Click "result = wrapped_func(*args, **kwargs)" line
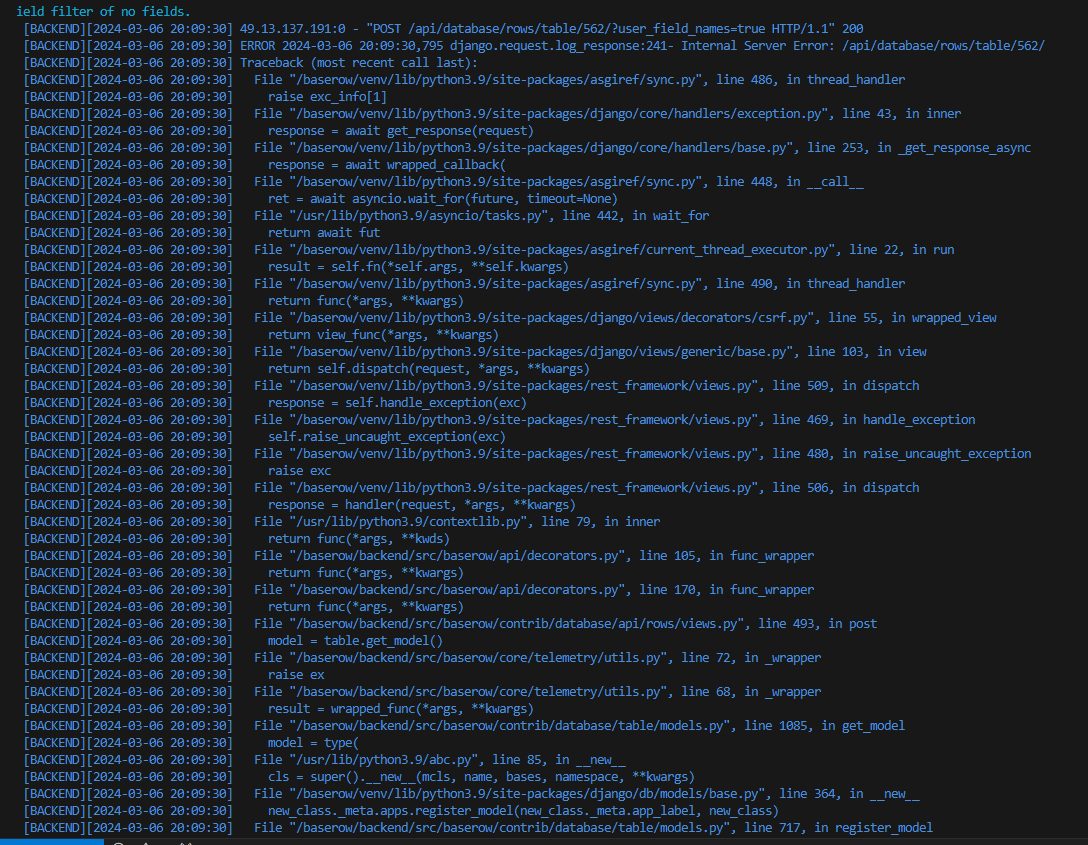The width and height of the screenshot is (1088, 845). (x=401, y=708)
